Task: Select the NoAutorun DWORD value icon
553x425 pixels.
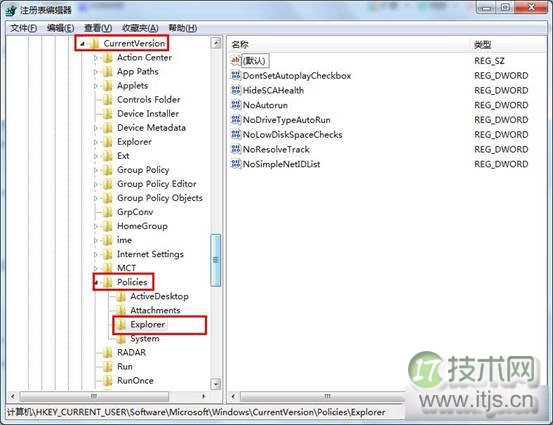Action: click(x=236, y=105)
